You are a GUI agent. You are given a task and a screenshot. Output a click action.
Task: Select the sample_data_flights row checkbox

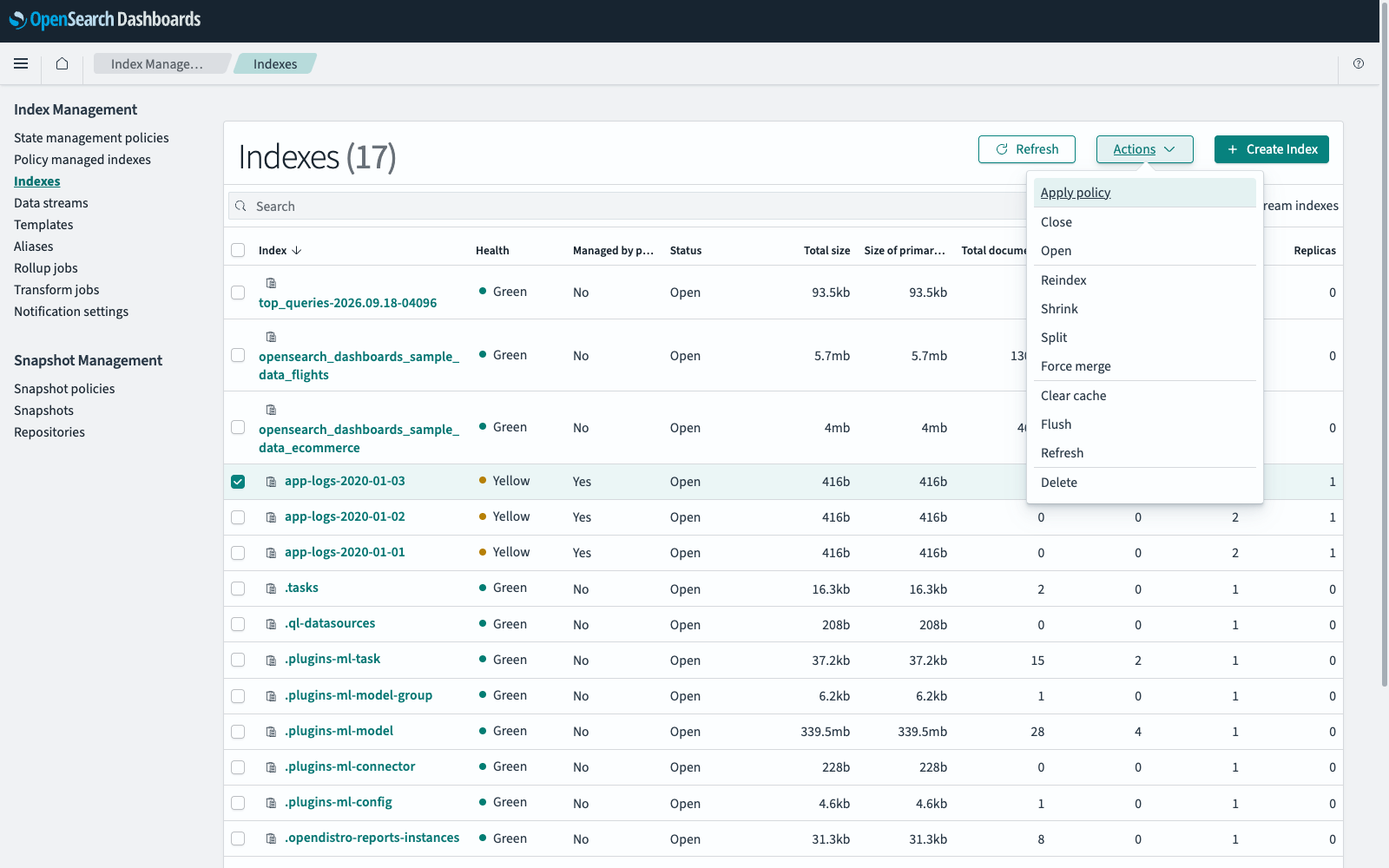[238, 355]
